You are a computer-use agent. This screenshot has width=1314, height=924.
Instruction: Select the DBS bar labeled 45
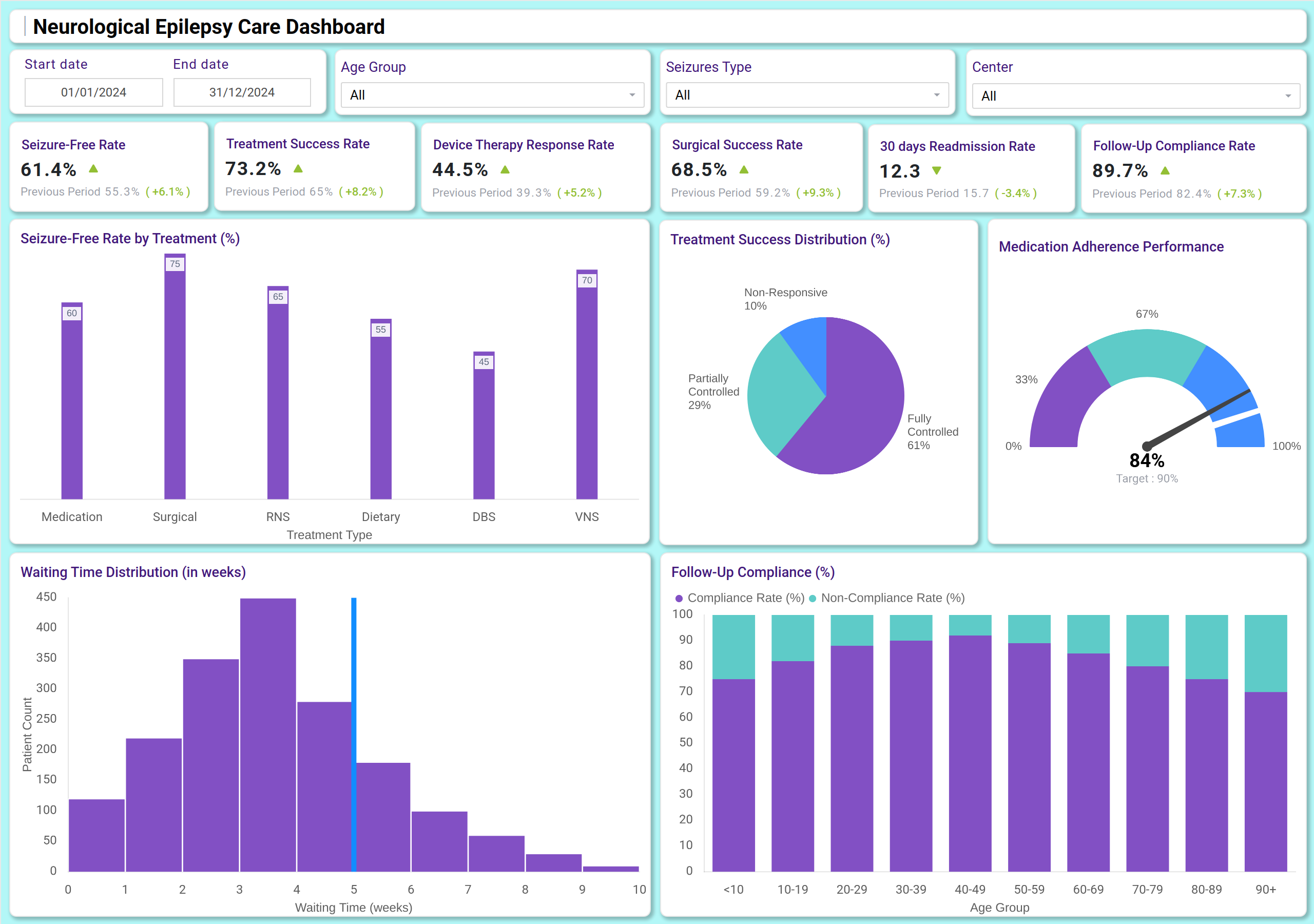coord(484,426)
